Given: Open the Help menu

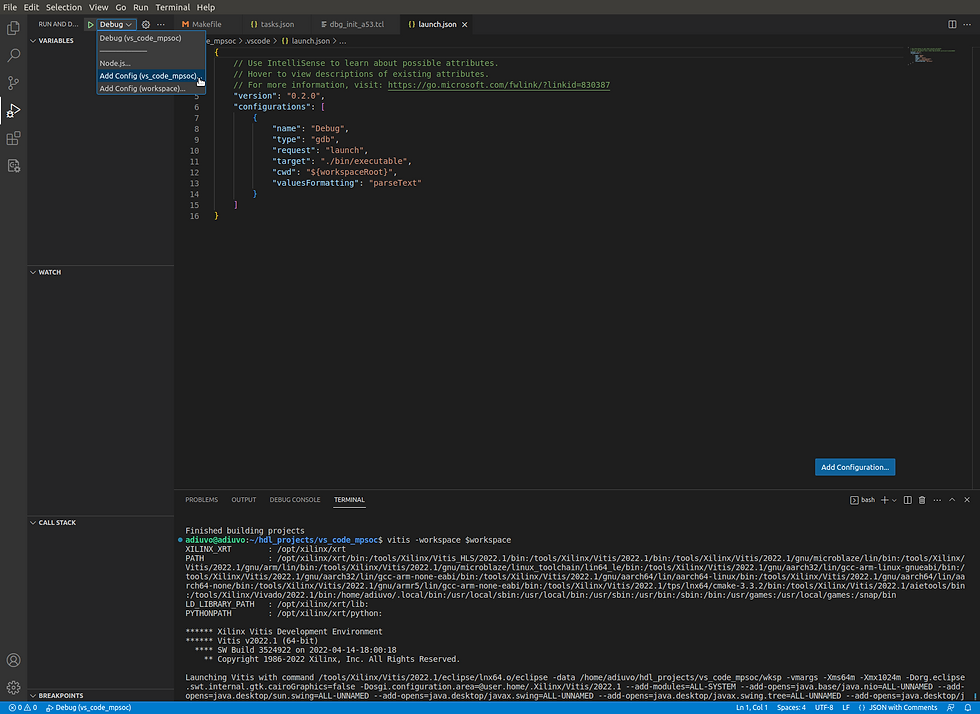Looking at the screenshot, I should 206,8.
